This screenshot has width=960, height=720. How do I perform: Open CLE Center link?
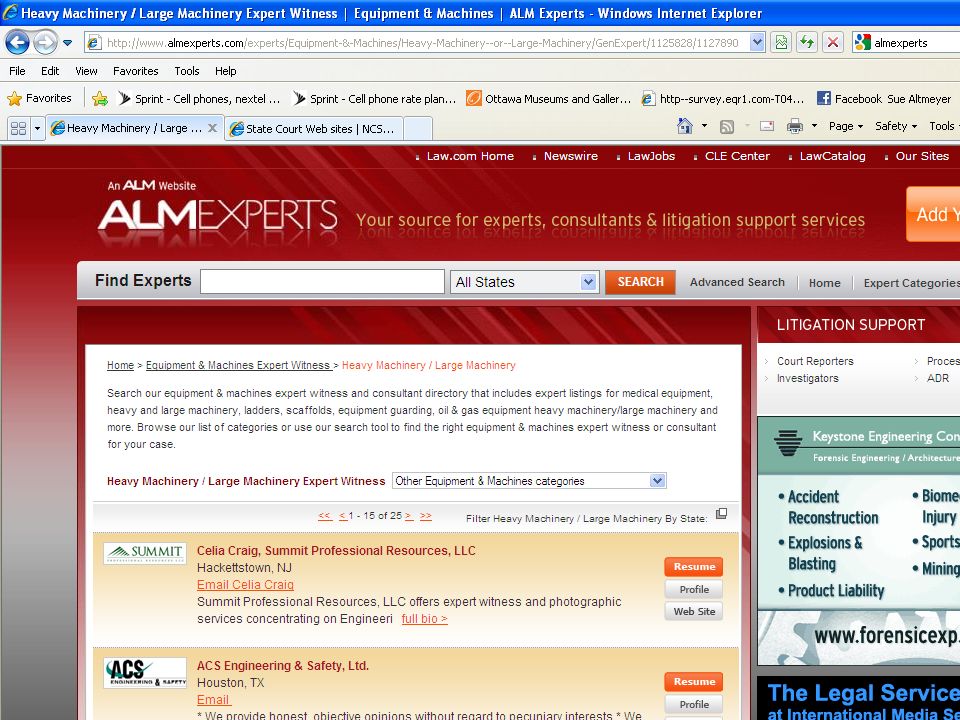pos(737,156)
